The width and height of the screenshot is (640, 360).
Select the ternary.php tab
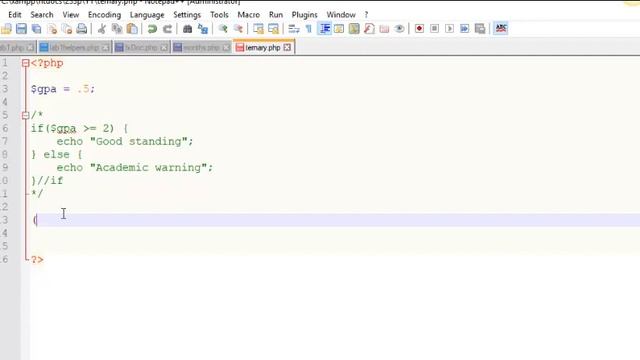263,47
